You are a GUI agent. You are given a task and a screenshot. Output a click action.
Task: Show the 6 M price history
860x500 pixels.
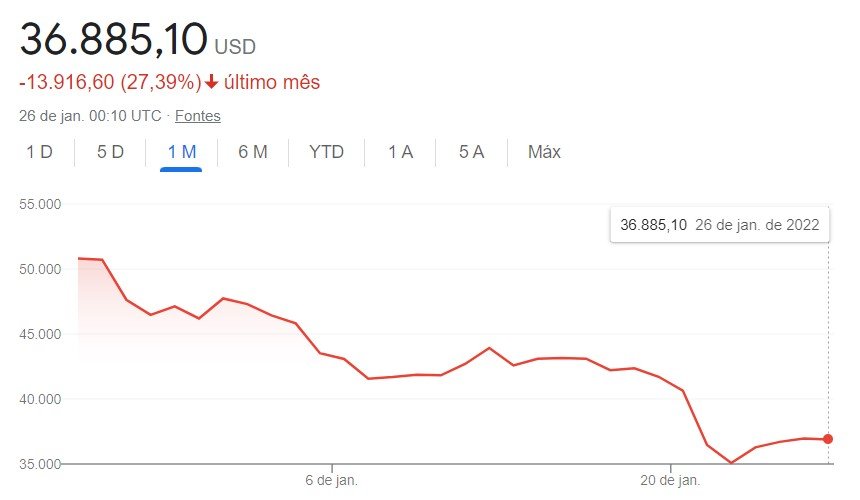pyautogui.click(x=253, y=152)
